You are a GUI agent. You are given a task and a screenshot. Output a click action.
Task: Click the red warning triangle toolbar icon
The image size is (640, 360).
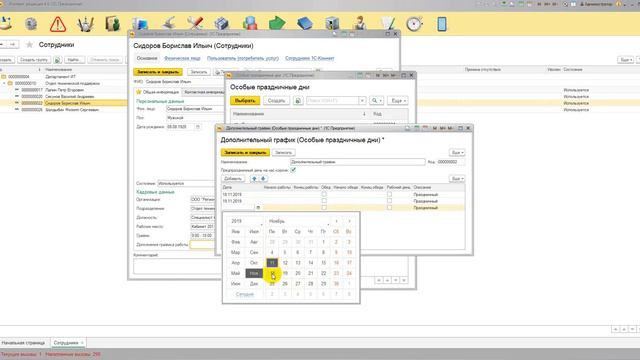58,24
